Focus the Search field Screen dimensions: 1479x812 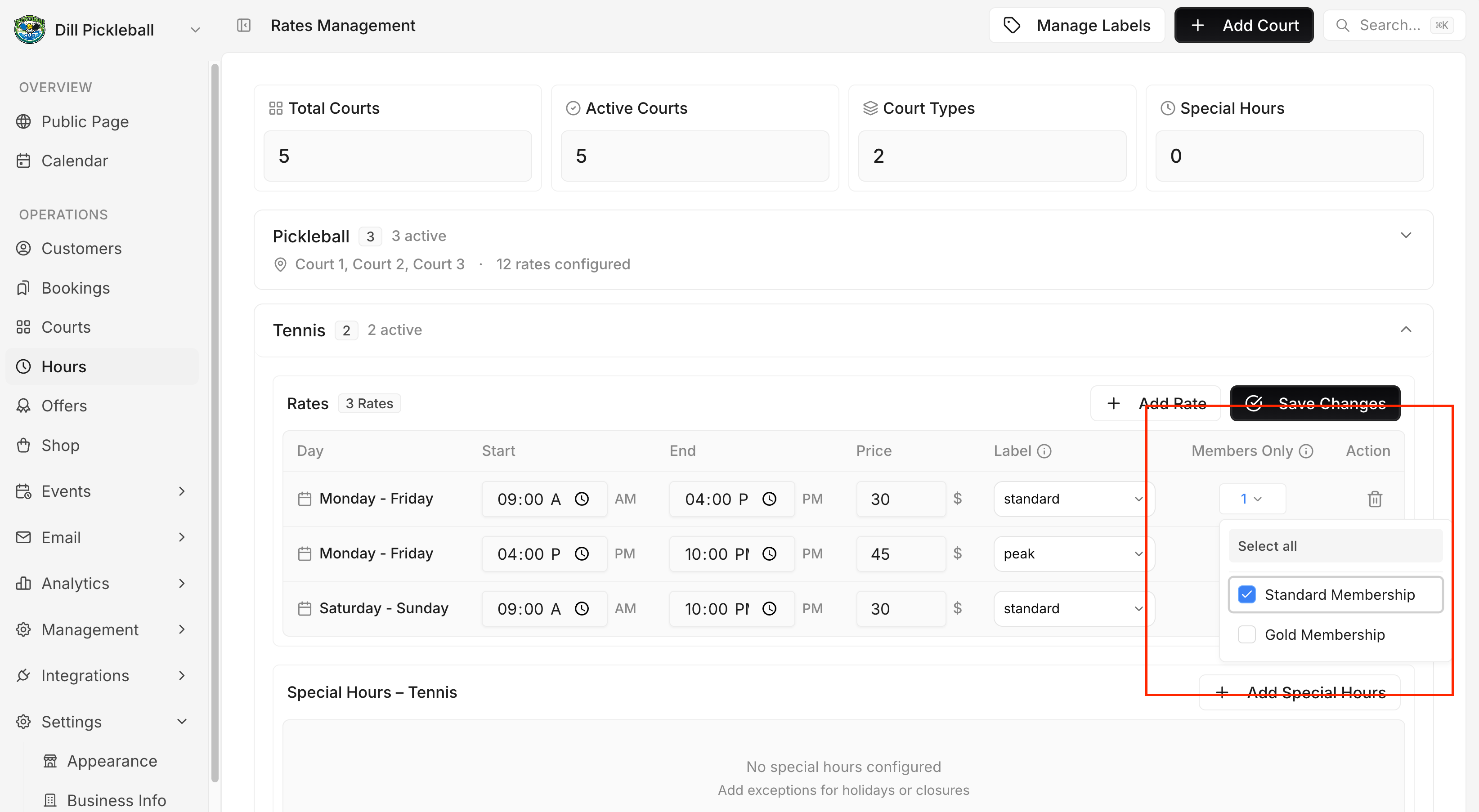1394,25
